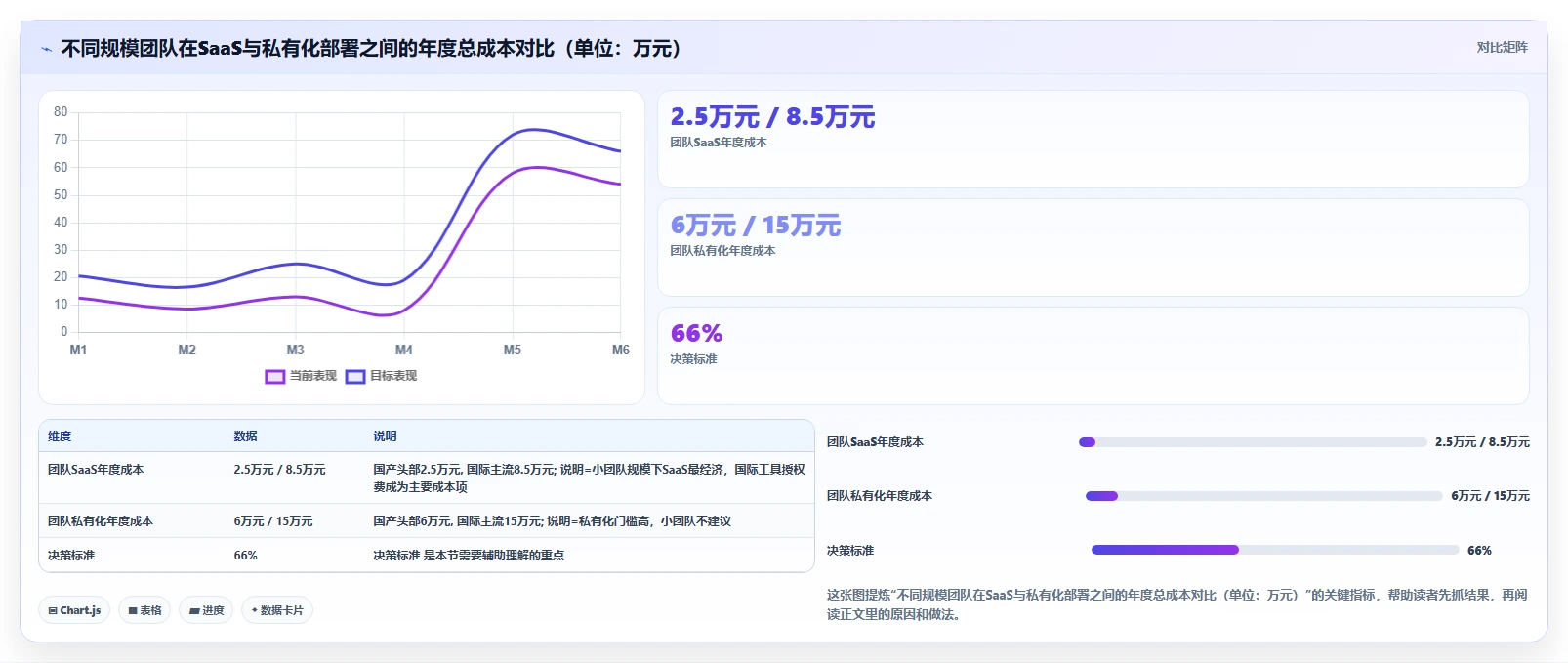The image size is (1568, 663).
Task: Click the chart title heading
Action: [371, 49]
